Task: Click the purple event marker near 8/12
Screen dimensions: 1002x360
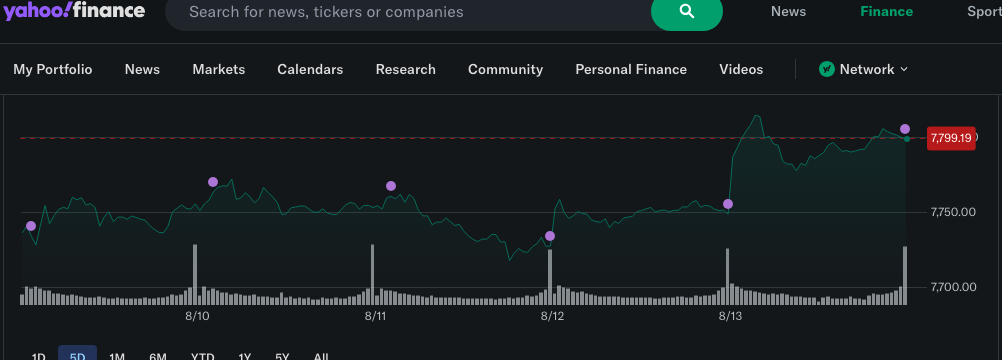Action: pyautogui.click(x=550, y=236)
